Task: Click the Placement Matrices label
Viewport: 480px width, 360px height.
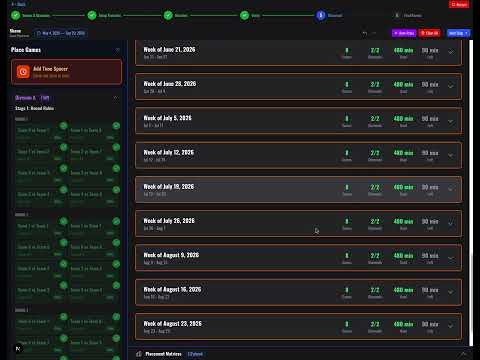Action: (163, 354)
